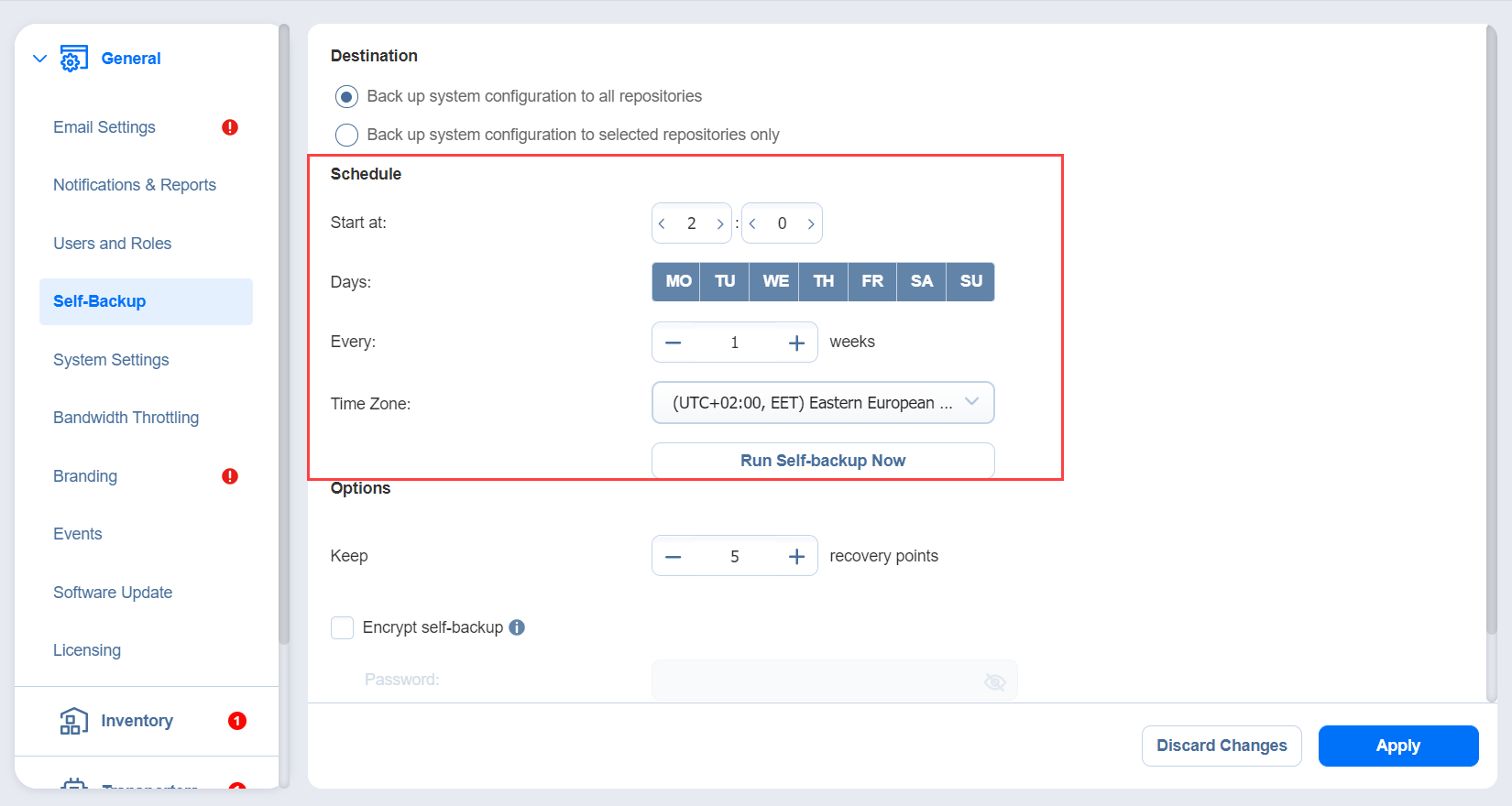Viewport: 1512px width, 806px height.
Task: Click the red alert icon beside Email Settings
Action: (x=230, y=127)
